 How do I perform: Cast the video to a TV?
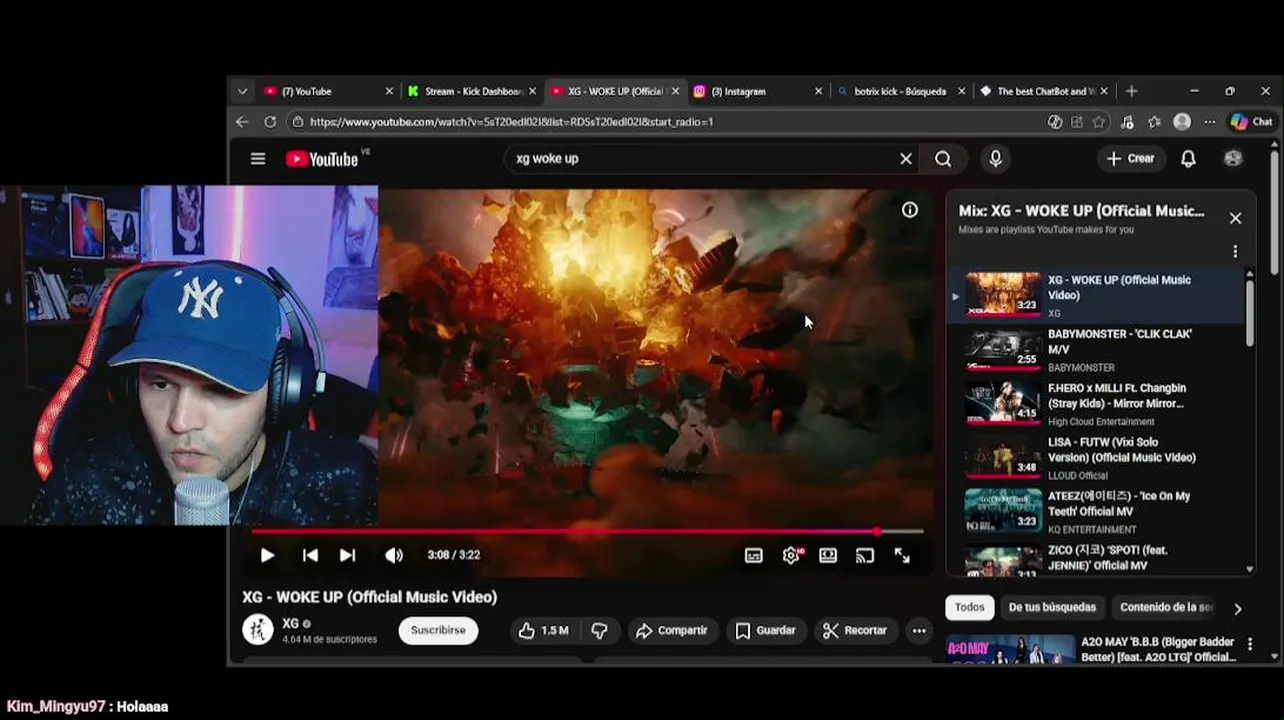(x=865, y=555)
